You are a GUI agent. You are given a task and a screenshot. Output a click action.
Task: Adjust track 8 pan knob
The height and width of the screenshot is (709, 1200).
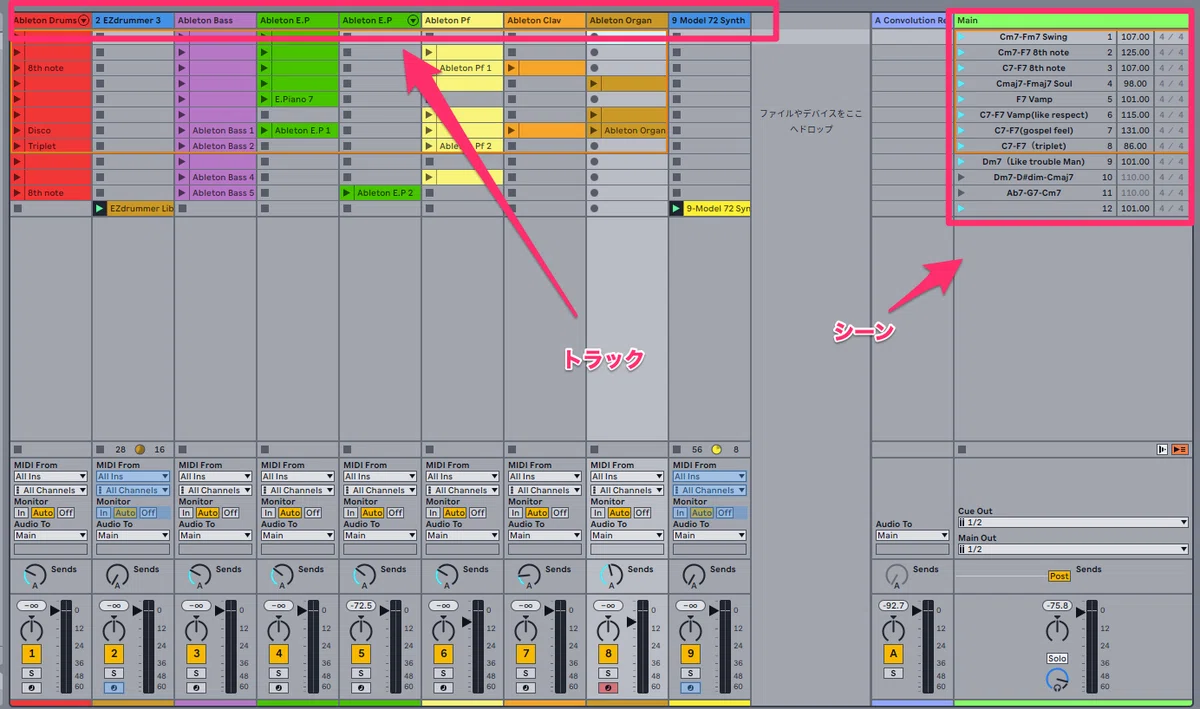609,628
